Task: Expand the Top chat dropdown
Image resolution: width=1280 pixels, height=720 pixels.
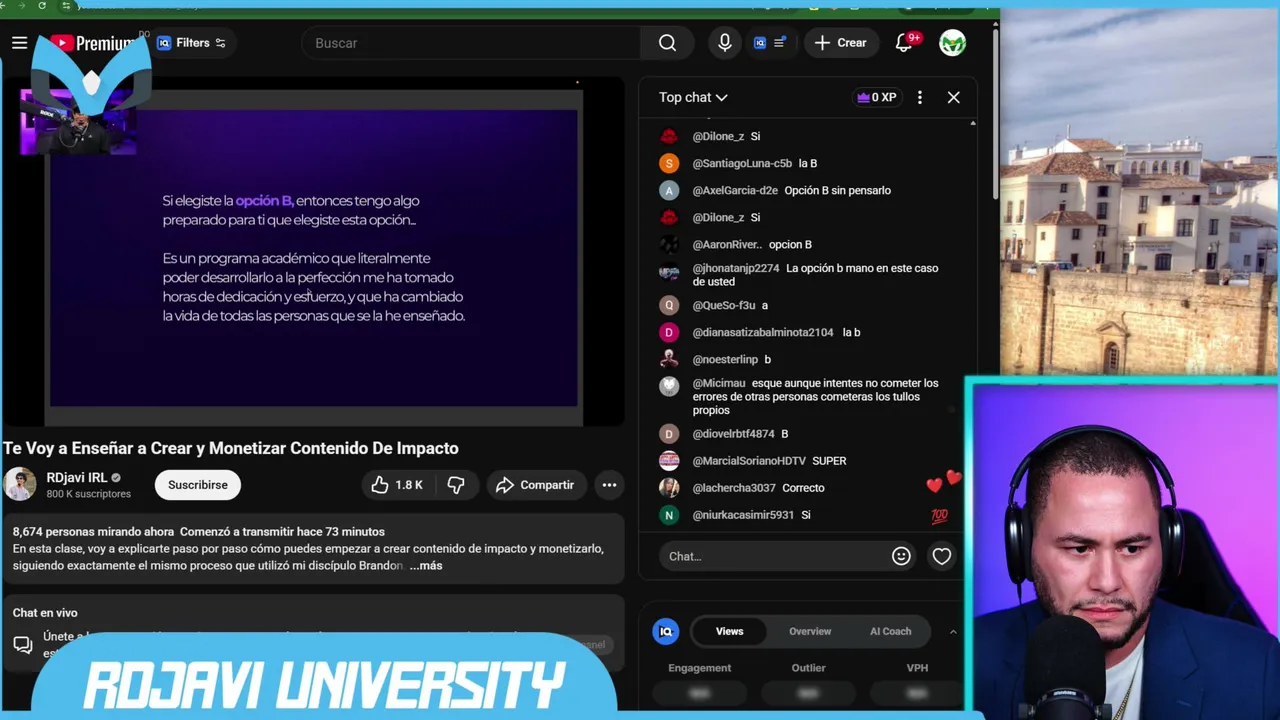Action: [x=693, y=97]
